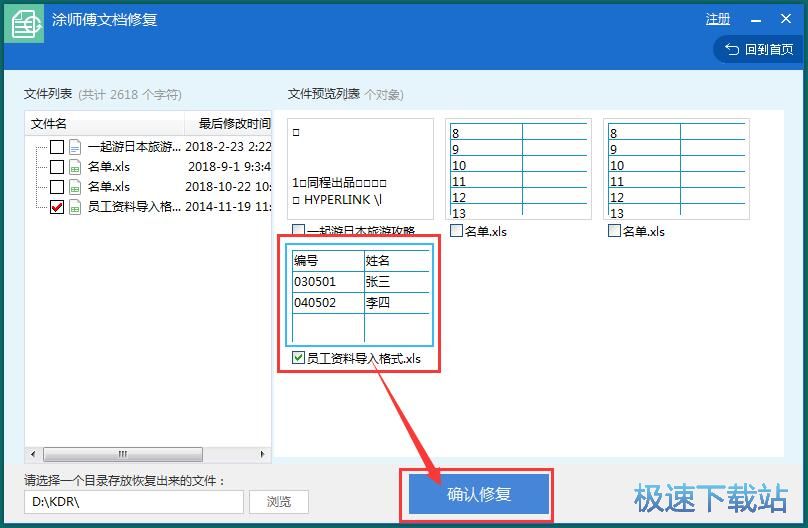808x528 pixels.
Task: Check the box for 名单.xls dated 2018-10-22
Action: tap(57, 187)
